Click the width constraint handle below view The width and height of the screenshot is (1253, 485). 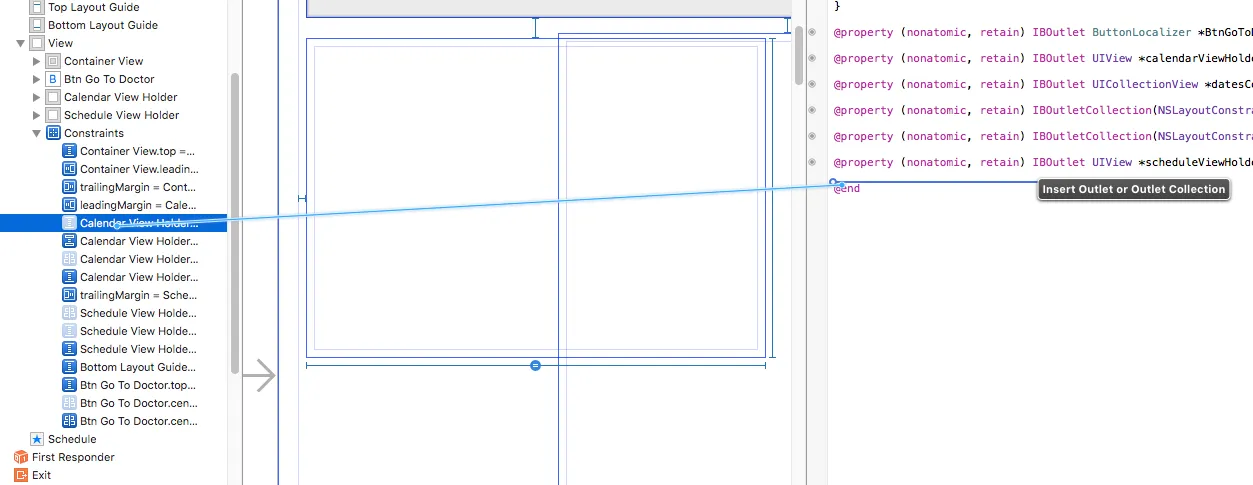coord(535,366)
